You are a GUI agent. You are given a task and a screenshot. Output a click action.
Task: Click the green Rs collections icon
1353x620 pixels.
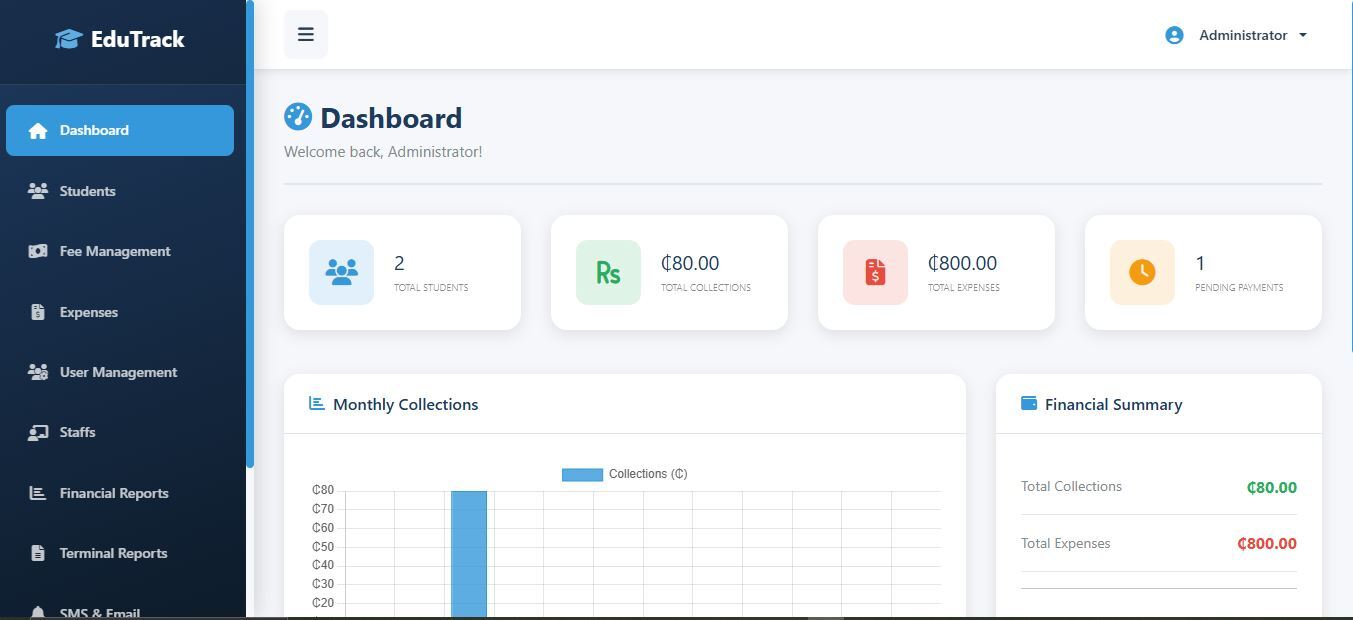[608, 272]
